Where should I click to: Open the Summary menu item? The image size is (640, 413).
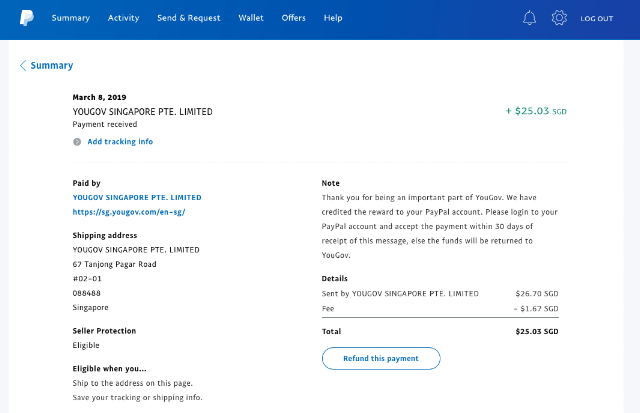(71, 18)
